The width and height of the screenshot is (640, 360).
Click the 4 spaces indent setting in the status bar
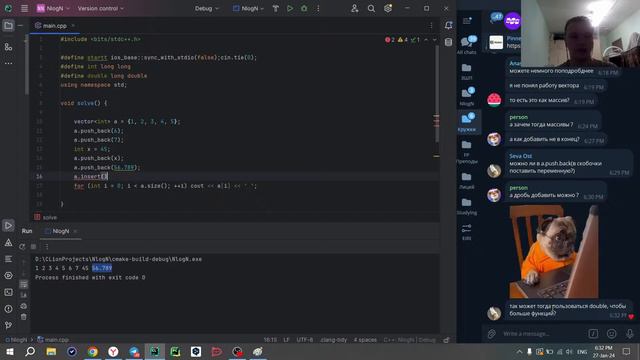(x=365, y=340)
